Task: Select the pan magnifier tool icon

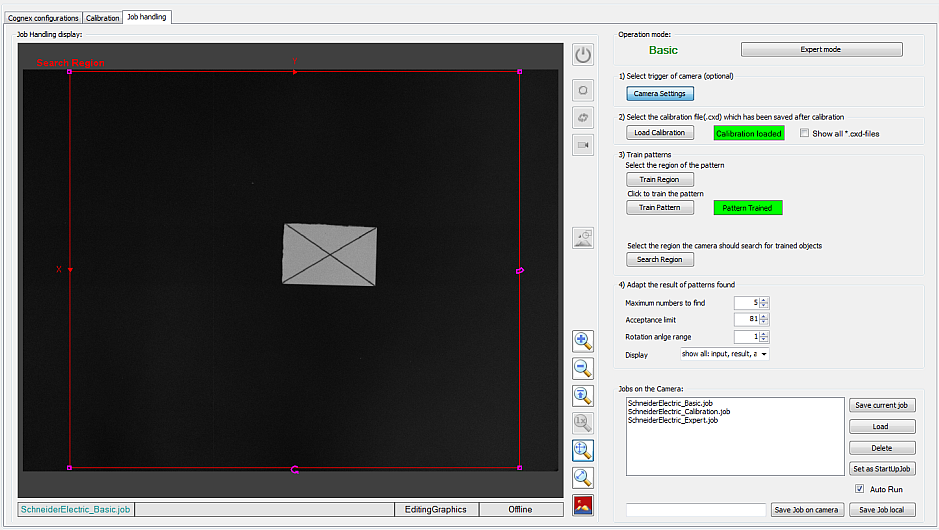Action: 583,450
